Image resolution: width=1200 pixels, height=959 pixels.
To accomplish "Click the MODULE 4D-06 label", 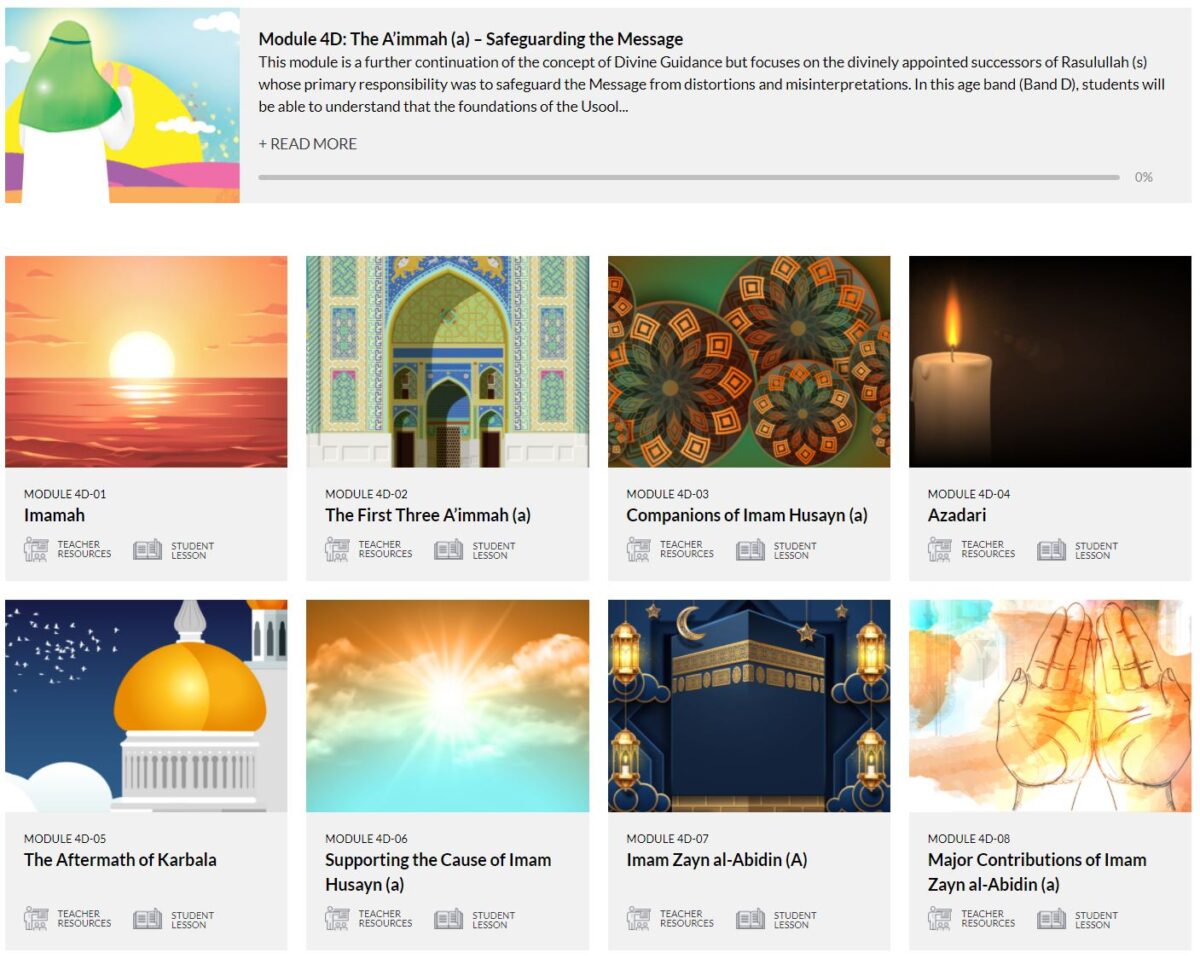I will pyautogui.click(x=366, y=838).
